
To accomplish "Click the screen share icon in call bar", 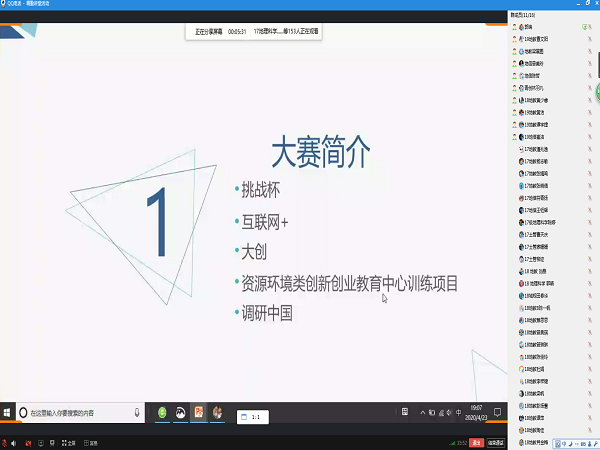I will tap(41, 443).
